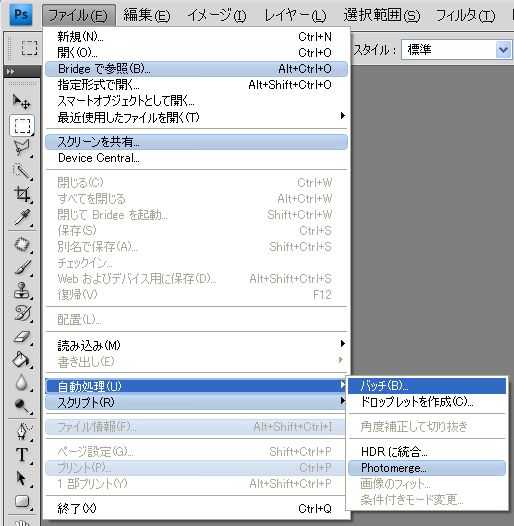Viewport: 514px width, 526px height.
Task: Open the ファイル(F) menu
Action: [79, 15]
